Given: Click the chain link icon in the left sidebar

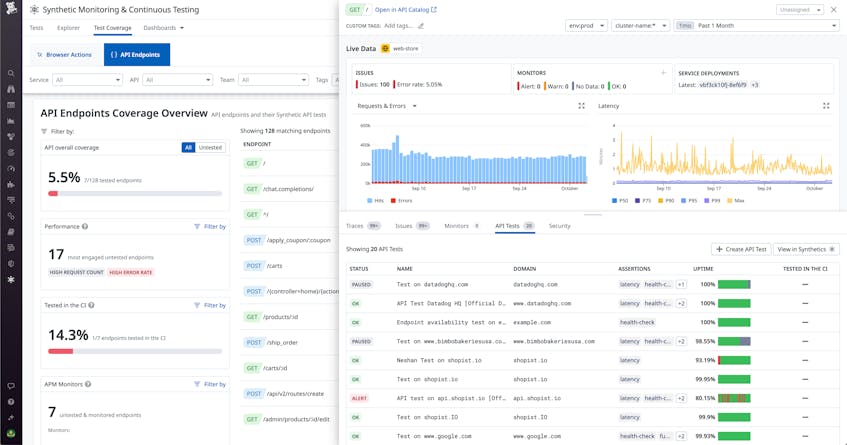Looking at the screenshot, I should coord(11,216).
